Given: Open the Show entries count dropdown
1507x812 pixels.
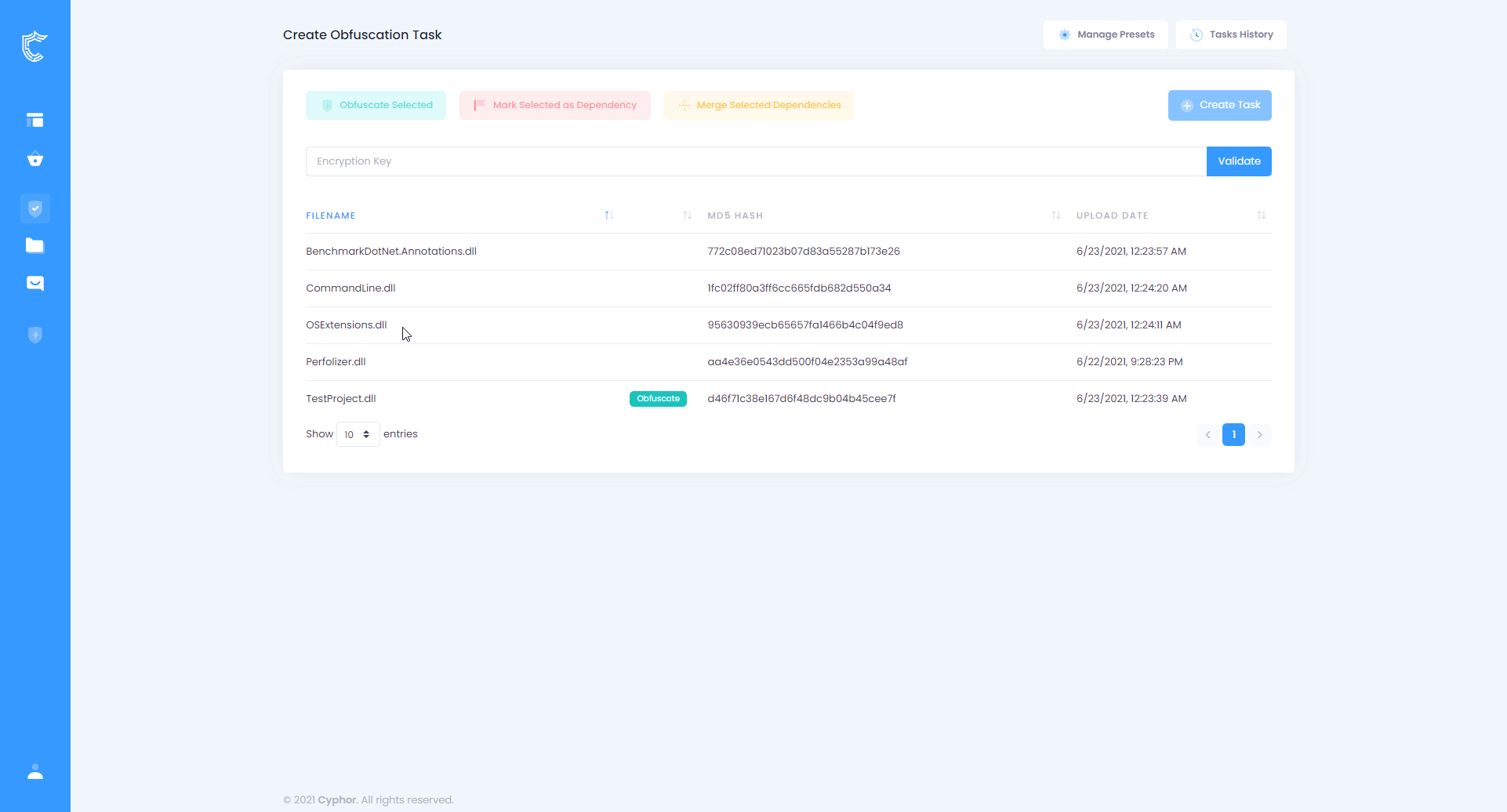Looking at the screenshot, I should [358, 434].
